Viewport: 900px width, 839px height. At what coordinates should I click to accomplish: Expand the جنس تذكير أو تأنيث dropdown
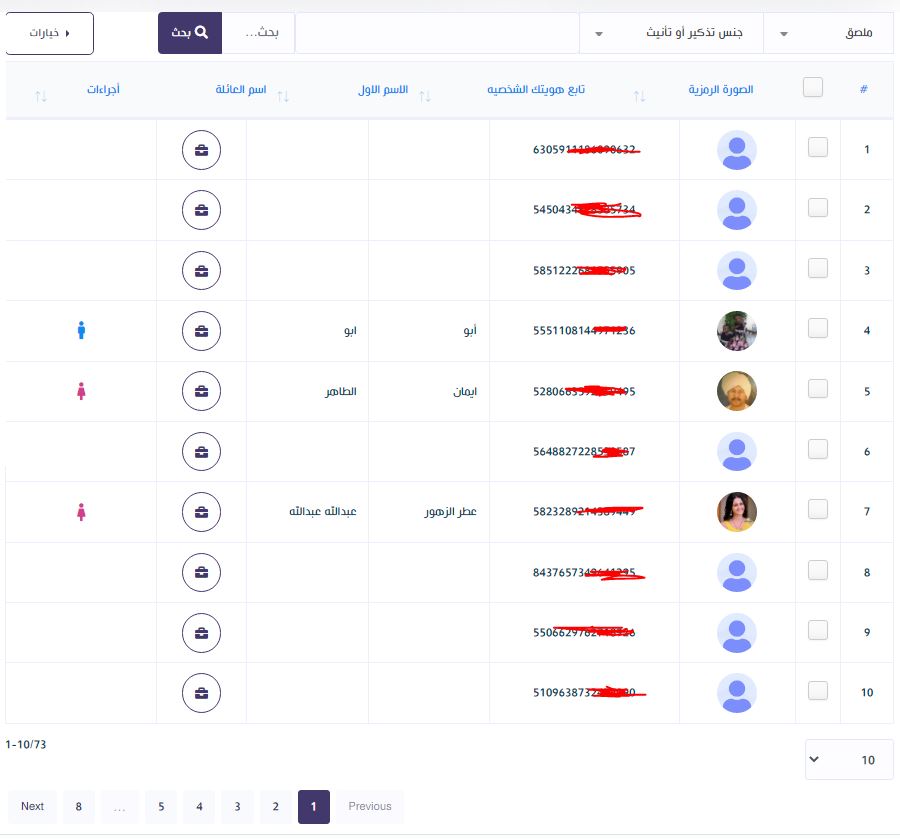[x=671, y=33]
